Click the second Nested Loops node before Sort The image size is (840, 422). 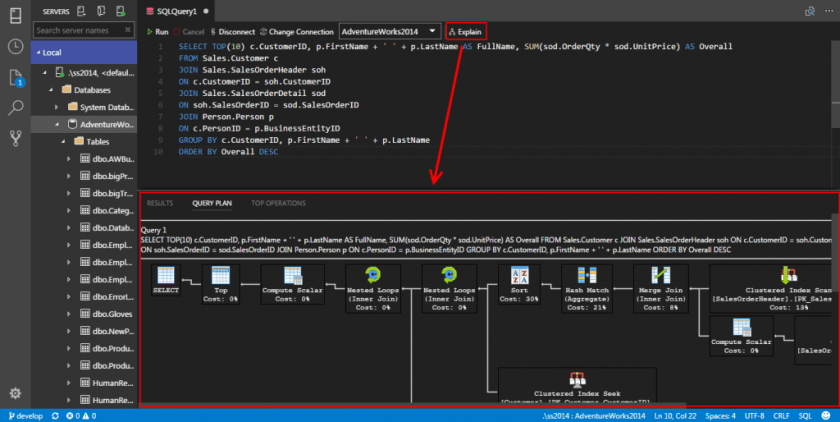click(449, 289)
